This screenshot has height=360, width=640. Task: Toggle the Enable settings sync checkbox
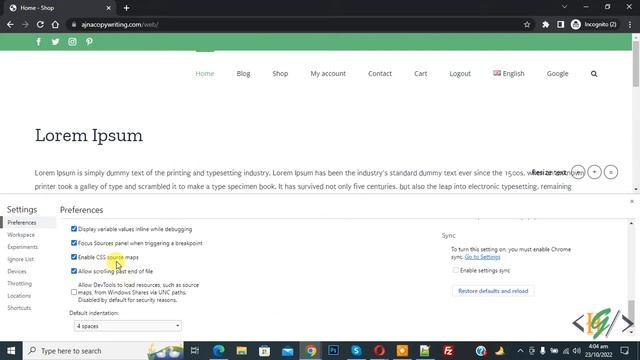click(456, 270)
